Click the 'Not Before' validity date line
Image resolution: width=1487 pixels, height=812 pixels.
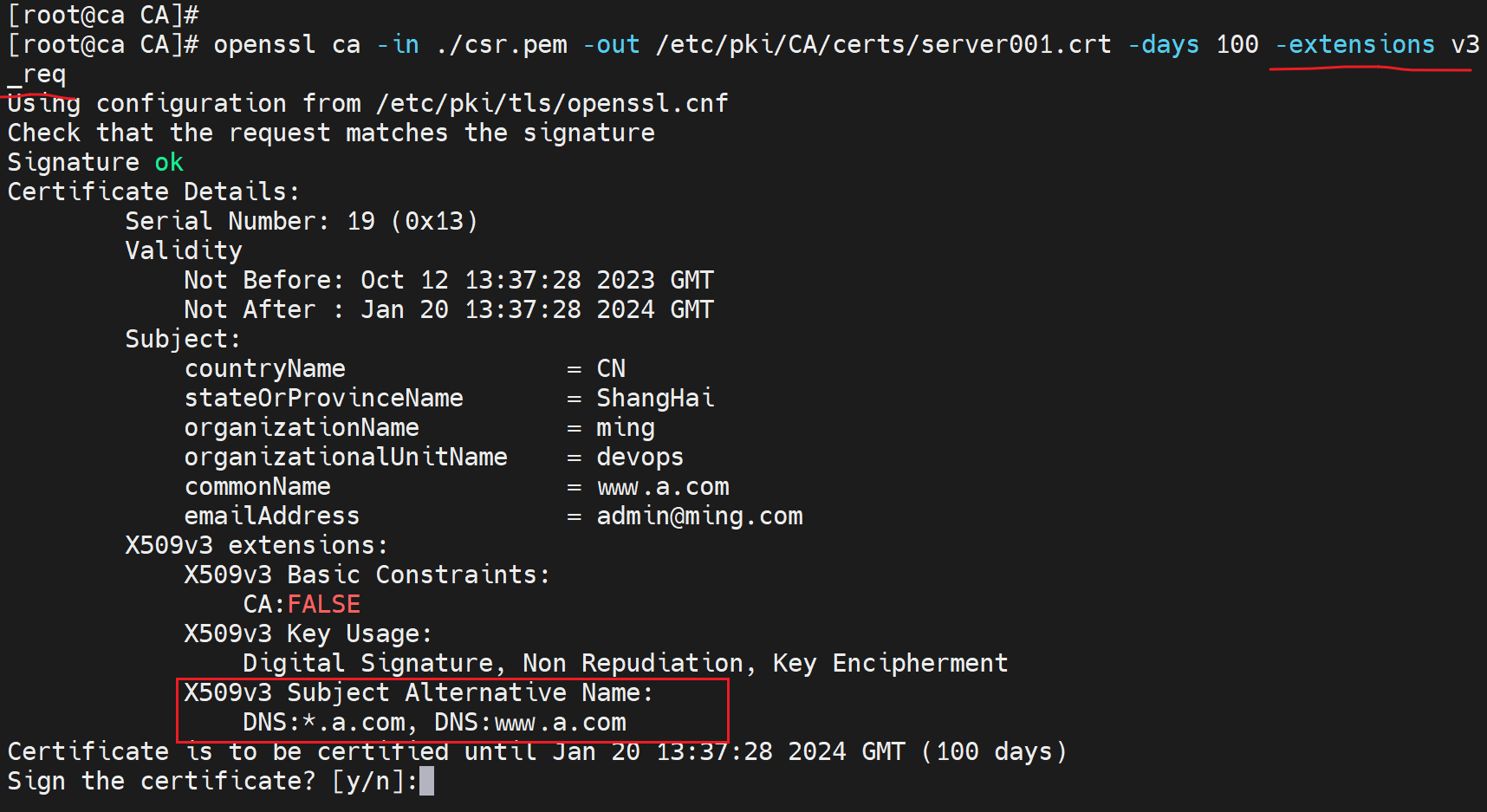(x=448, y=280)
